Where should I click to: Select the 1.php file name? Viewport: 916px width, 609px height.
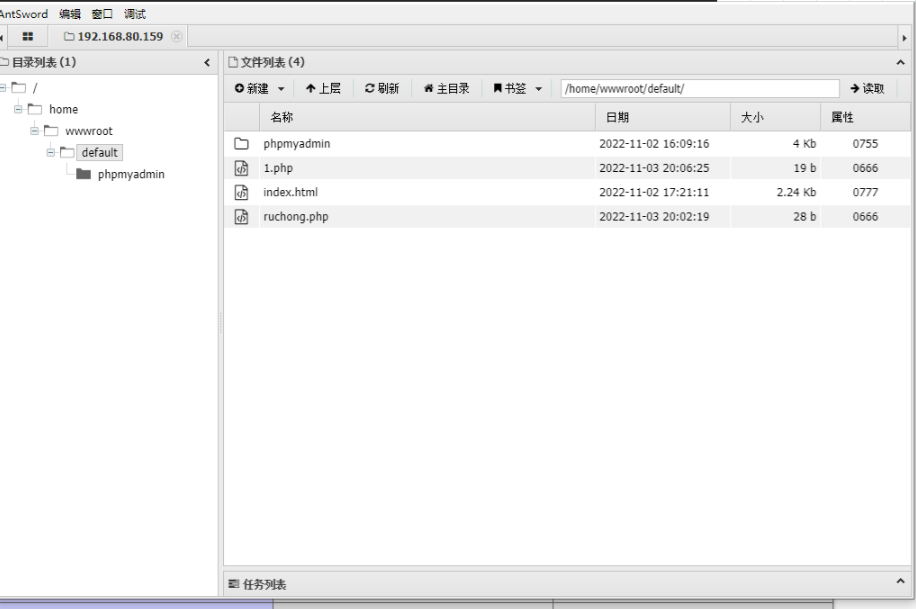click(278, 168)
